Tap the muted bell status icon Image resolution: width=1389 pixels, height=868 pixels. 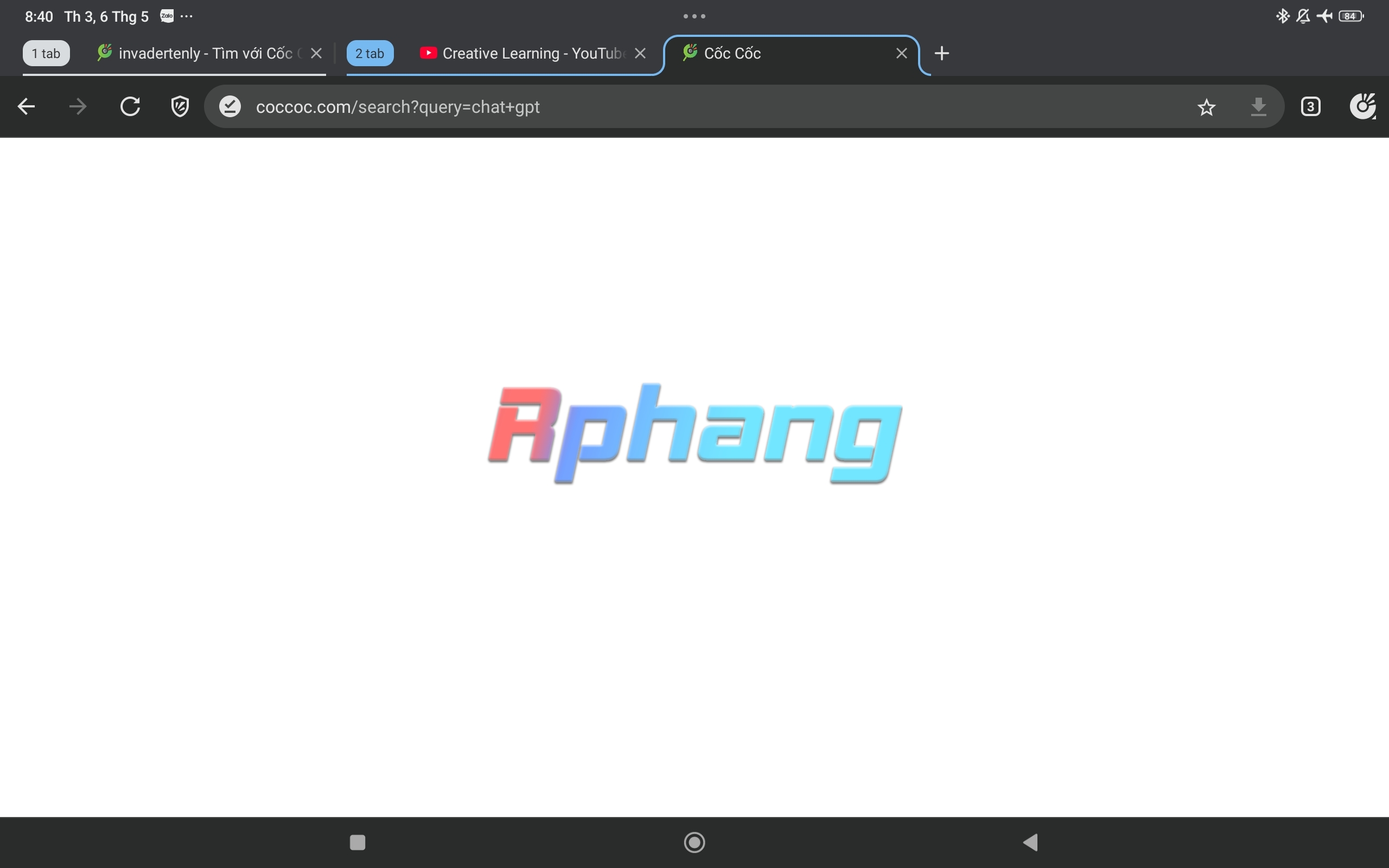point(1303,16)
